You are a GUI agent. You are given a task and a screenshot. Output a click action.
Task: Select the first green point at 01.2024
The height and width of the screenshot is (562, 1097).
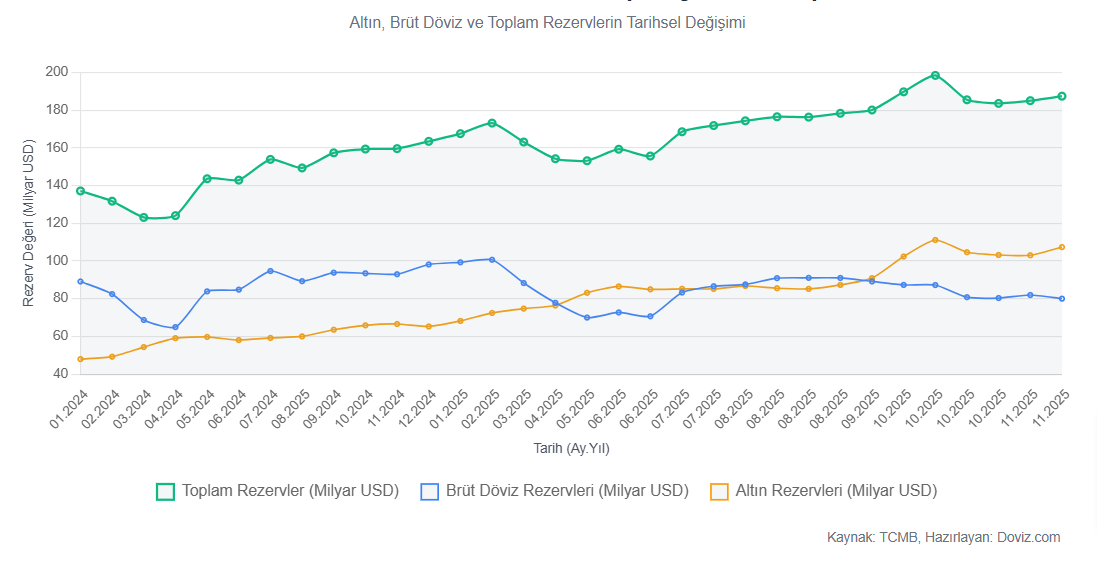click(x=80, y=191)
